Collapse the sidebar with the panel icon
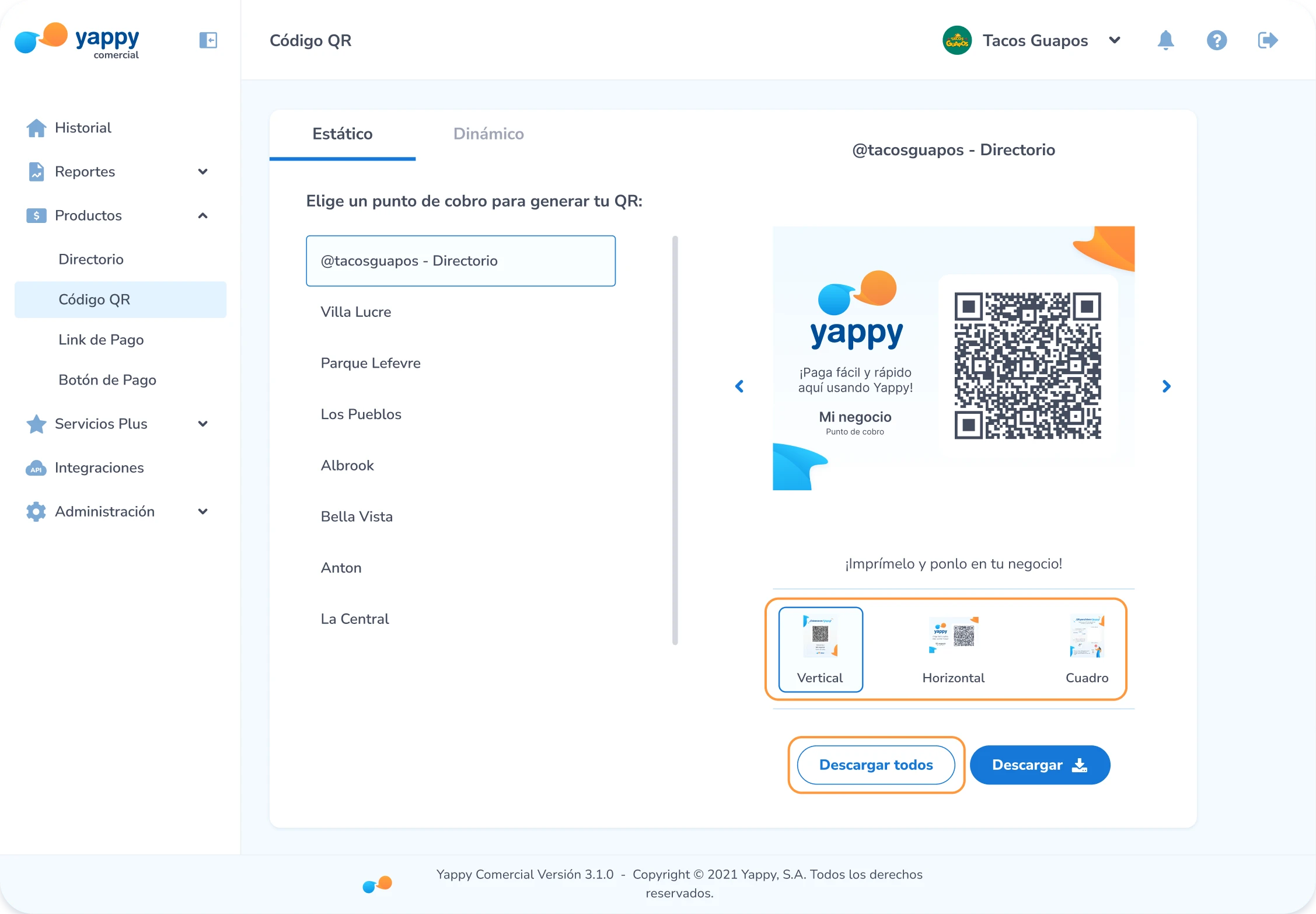 [x=208, y=40]
